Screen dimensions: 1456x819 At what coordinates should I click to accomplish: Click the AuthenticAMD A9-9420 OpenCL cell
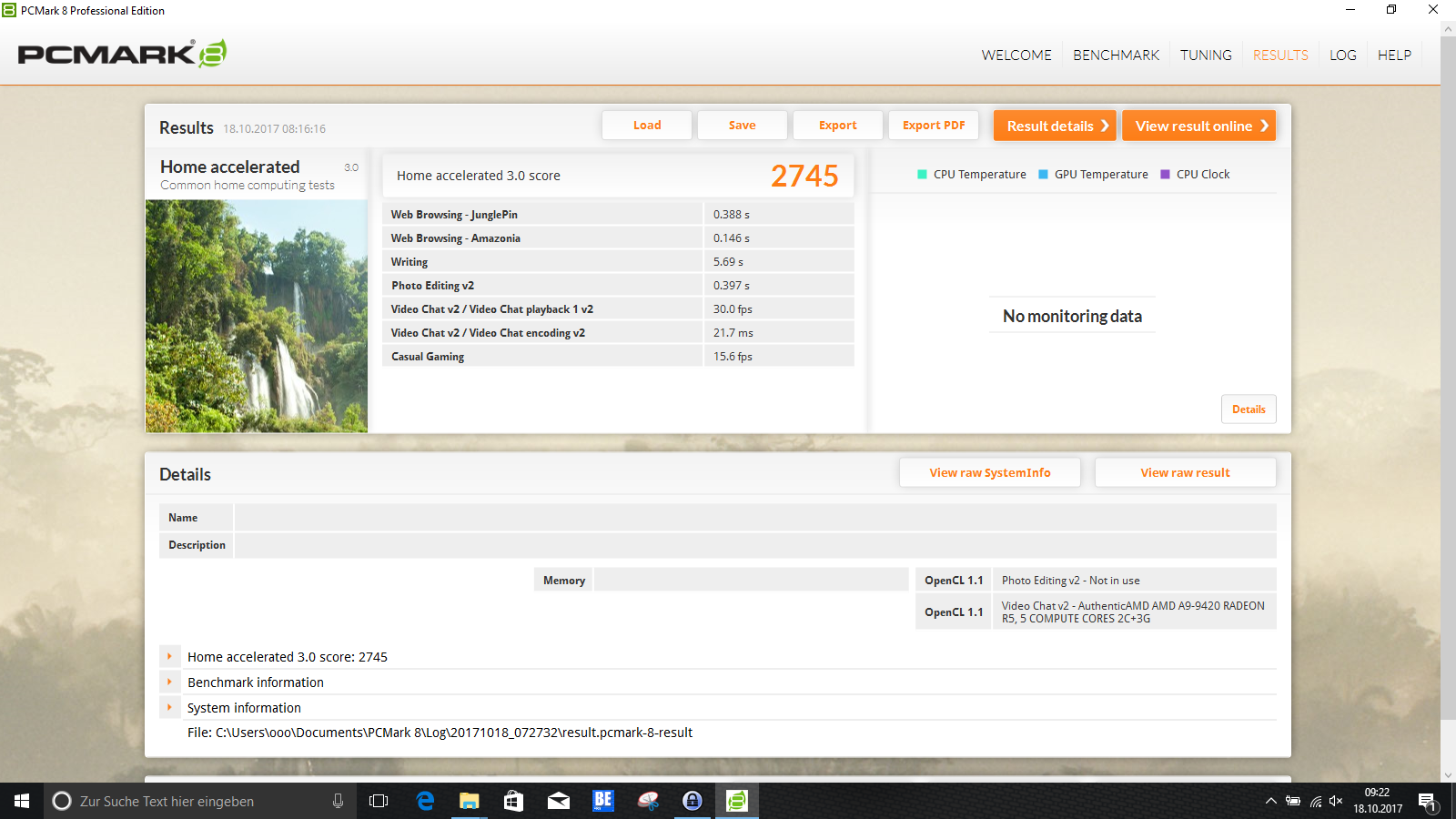point(1134,612)
